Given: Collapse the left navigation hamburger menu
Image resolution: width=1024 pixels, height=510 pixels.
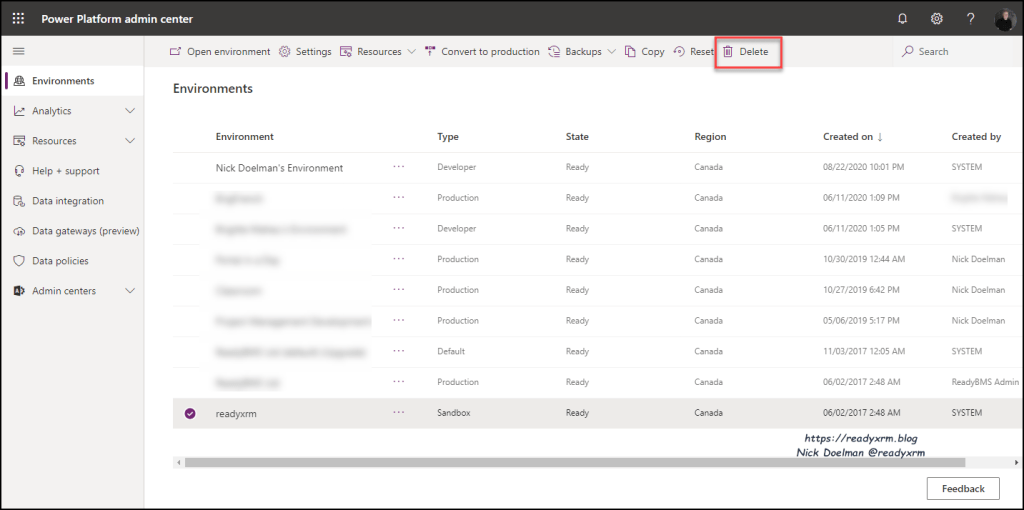Looking at the screenshot, I should [18, 51].
